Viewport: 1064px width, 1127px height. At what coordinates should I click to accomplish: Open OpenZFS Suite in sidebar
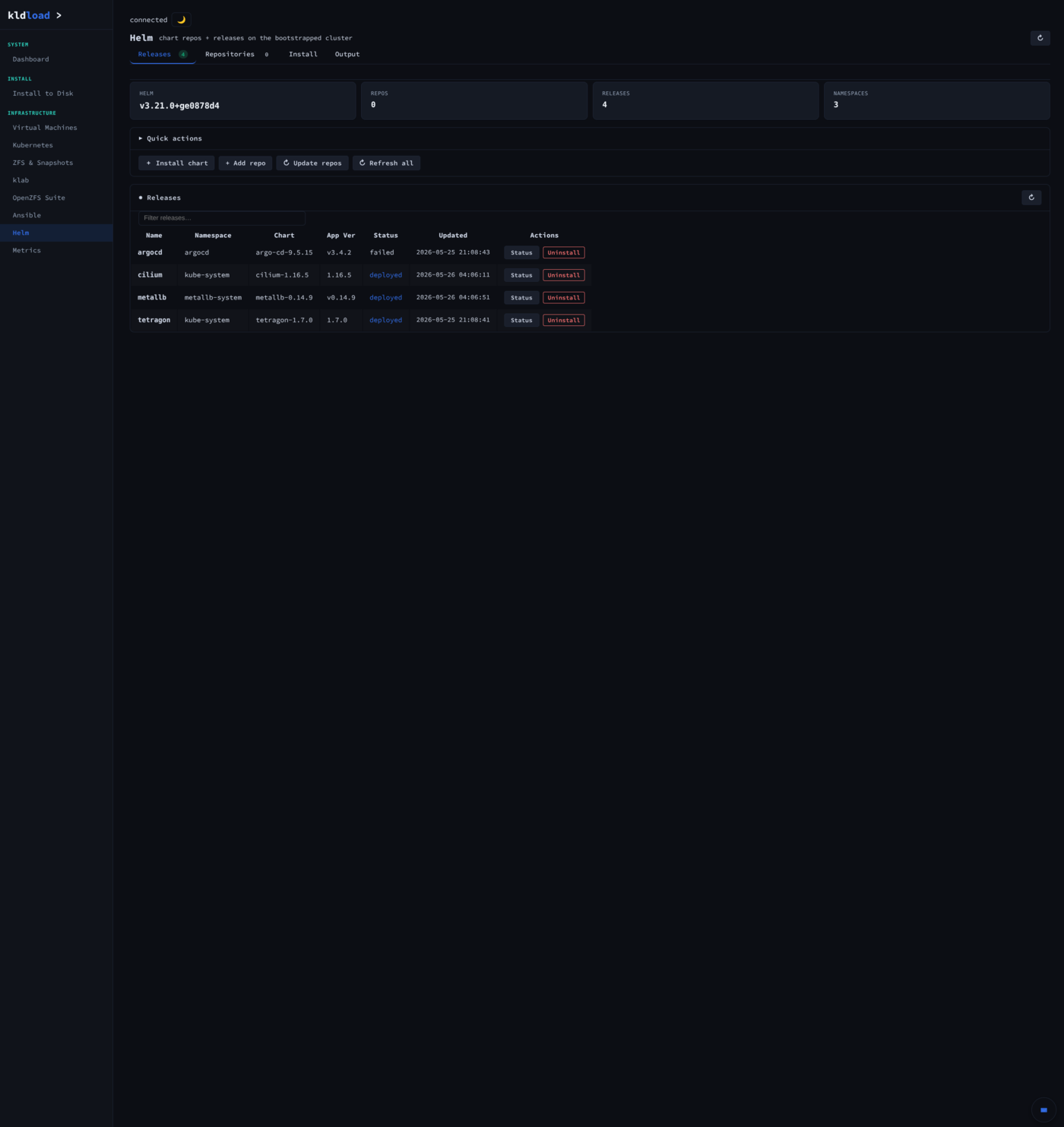click(56, 198)
